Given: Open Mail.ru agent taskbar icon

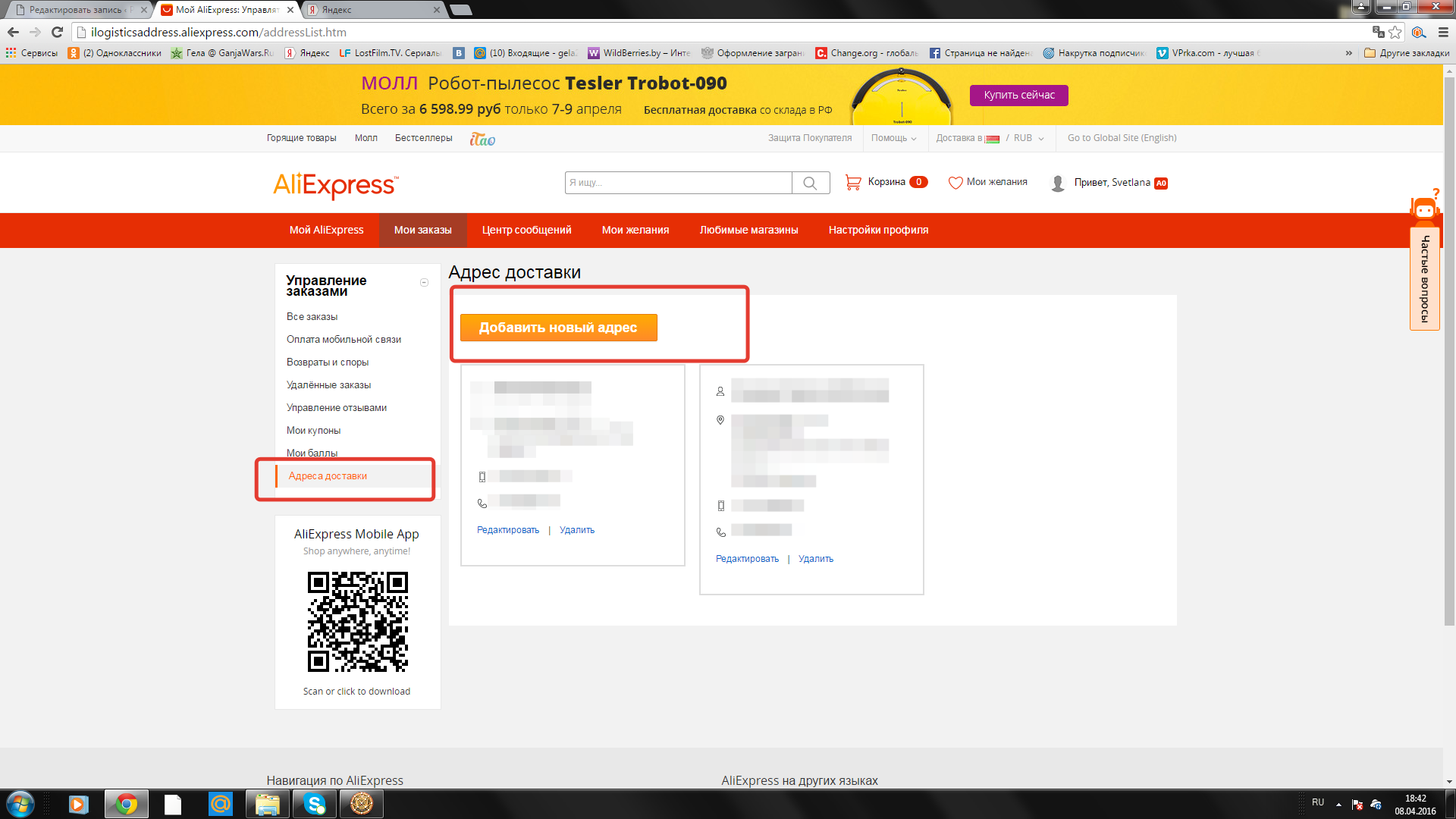Looking at the screenshot, I should (220, 804).
